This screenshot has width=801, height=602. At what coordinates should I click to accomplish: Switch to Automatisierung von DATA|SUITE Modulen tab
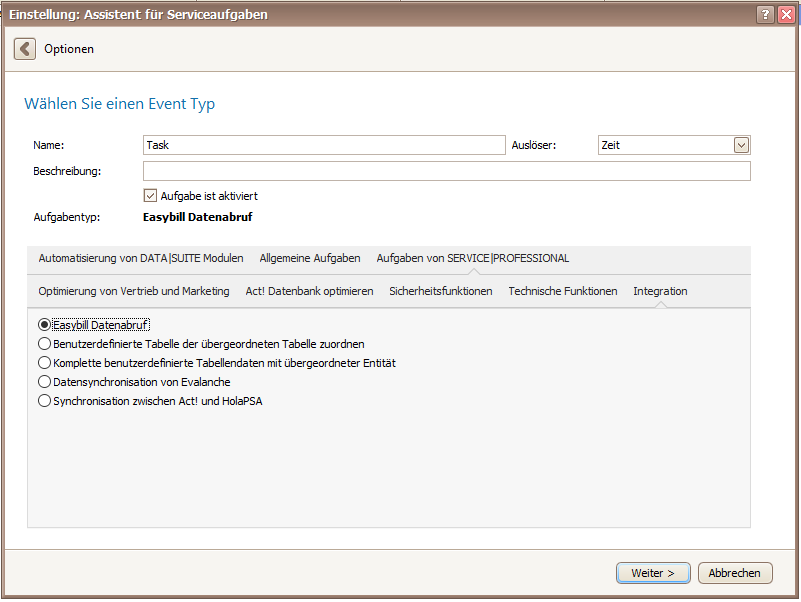click(141, 258)
